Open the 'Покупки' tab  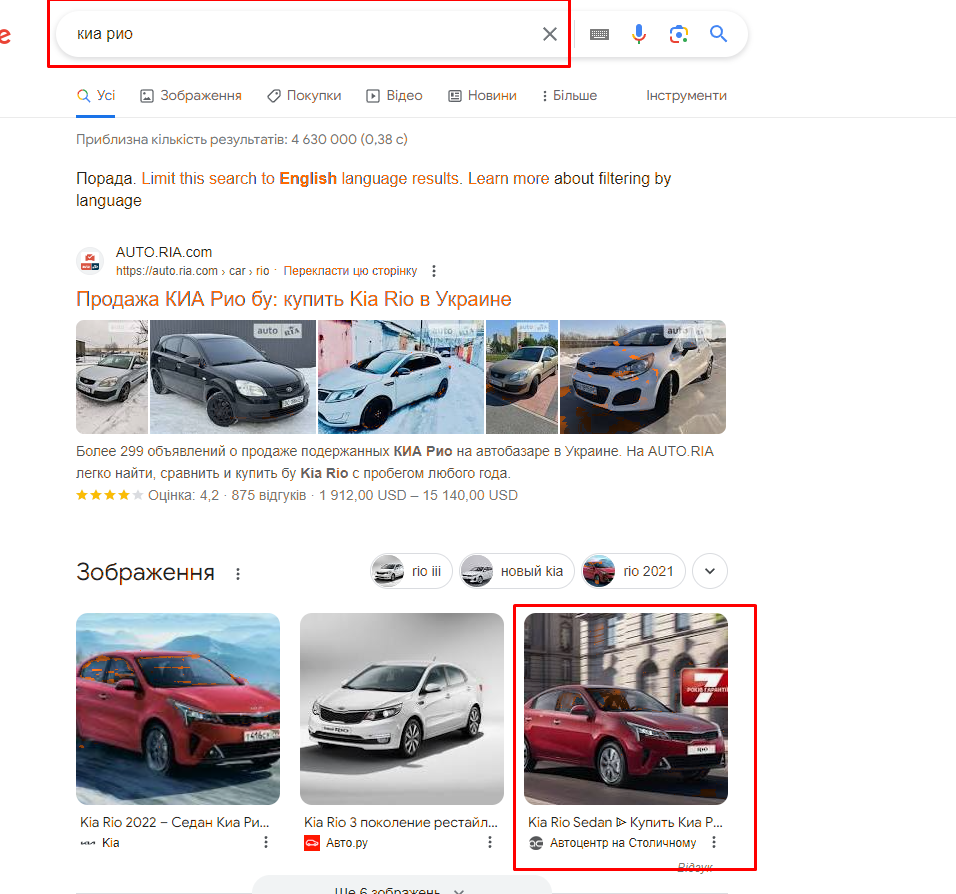(304, 96)
